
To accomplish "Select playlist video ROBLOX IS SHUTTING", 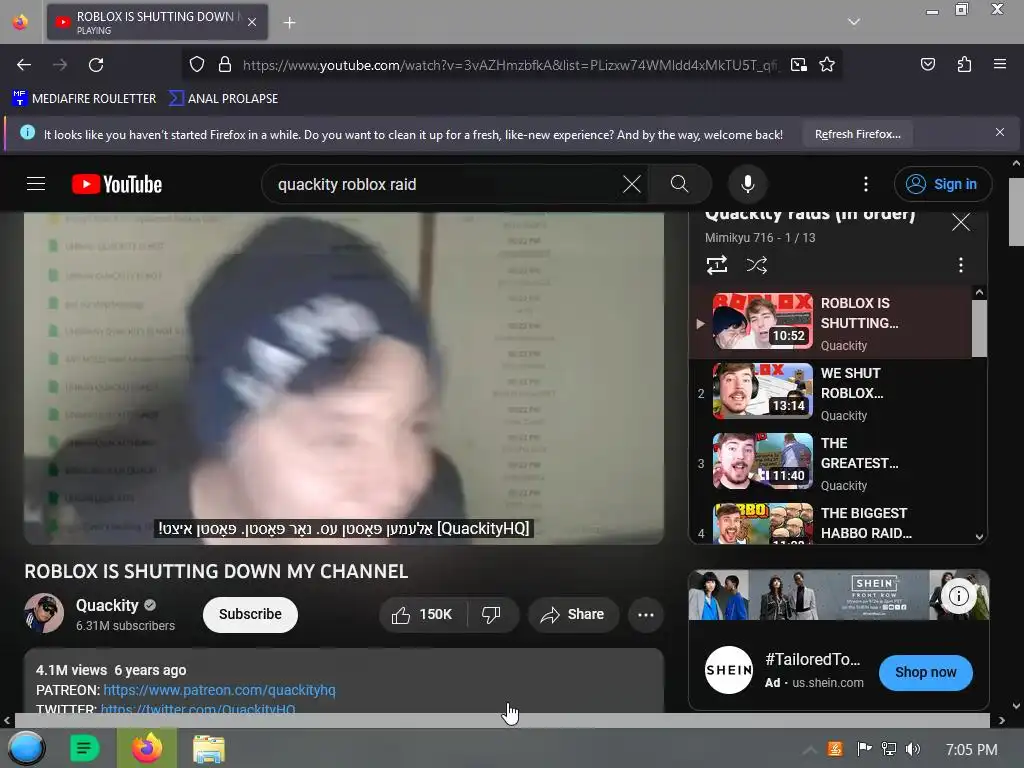I will pyautogui.click(x=831, y=323).
